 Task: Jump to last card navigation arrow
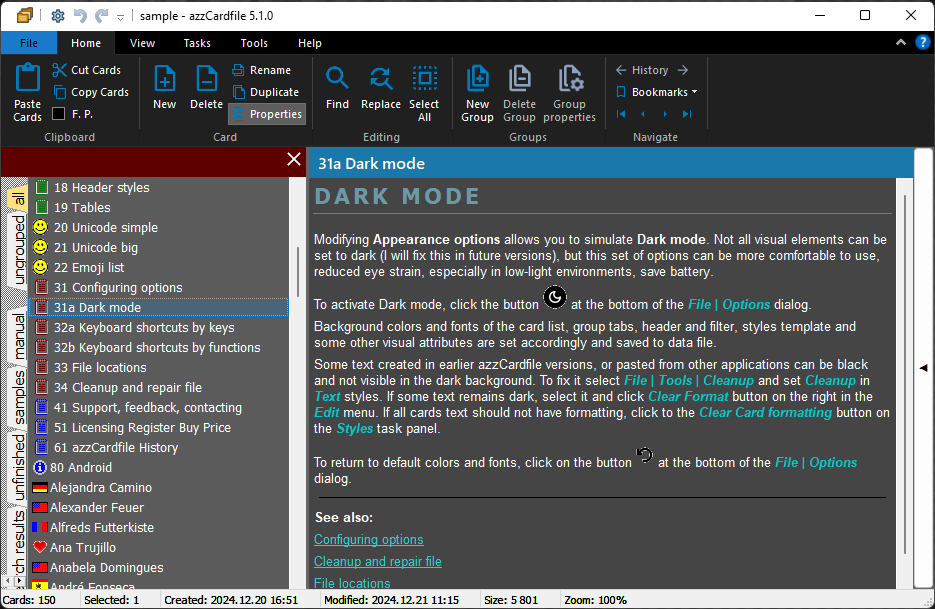pyautogui.click(x=687, y=114)
